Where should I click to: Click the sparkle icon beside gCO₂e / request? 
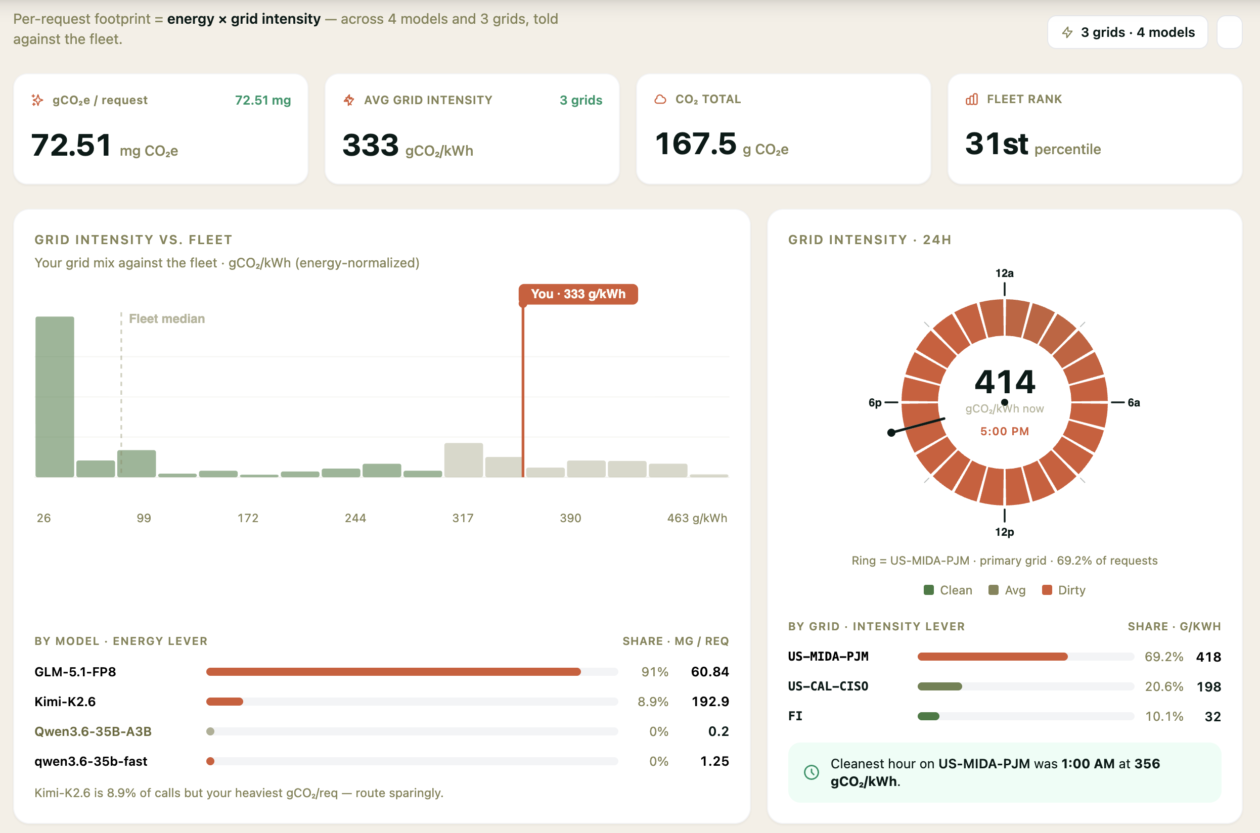[38, 100]
